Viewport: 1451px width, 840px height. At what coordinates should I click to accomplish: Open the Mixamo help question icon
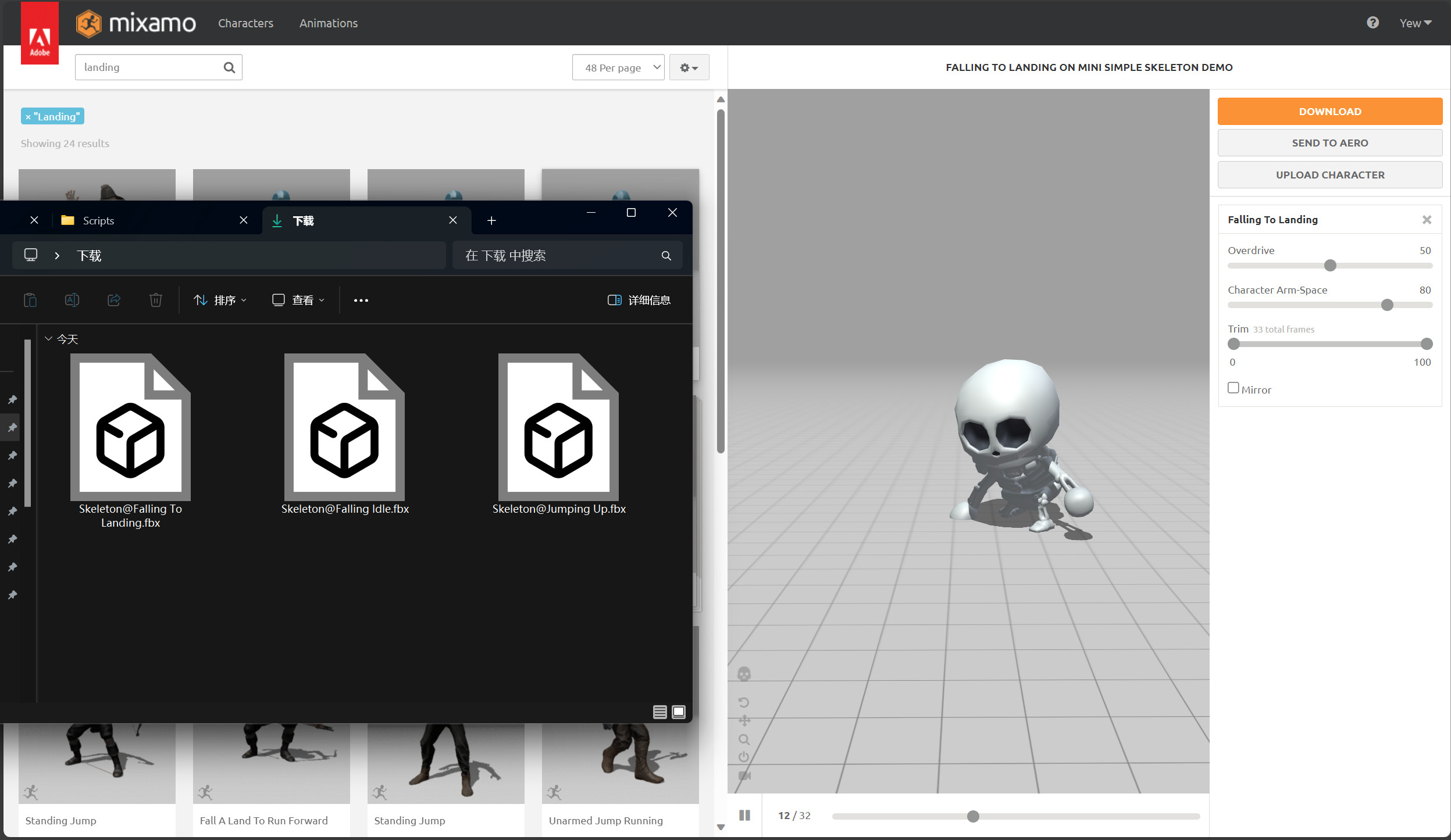[1372, 23]
